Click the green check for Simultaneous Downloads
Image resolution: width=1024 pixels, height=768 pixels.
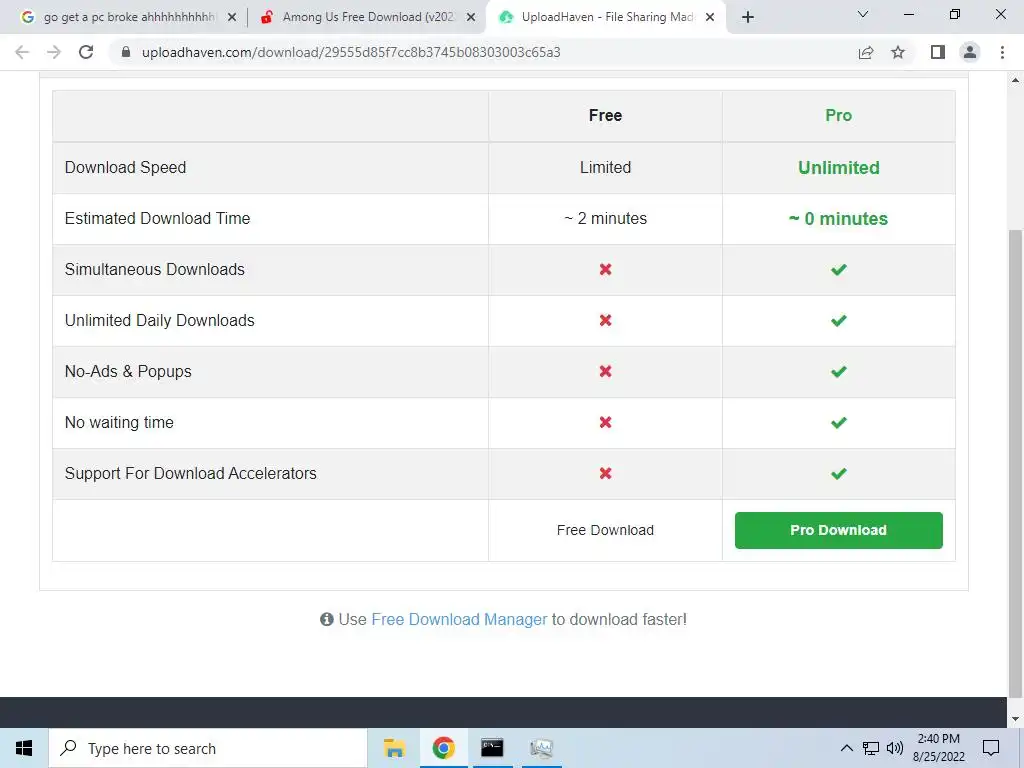point(839,269)
